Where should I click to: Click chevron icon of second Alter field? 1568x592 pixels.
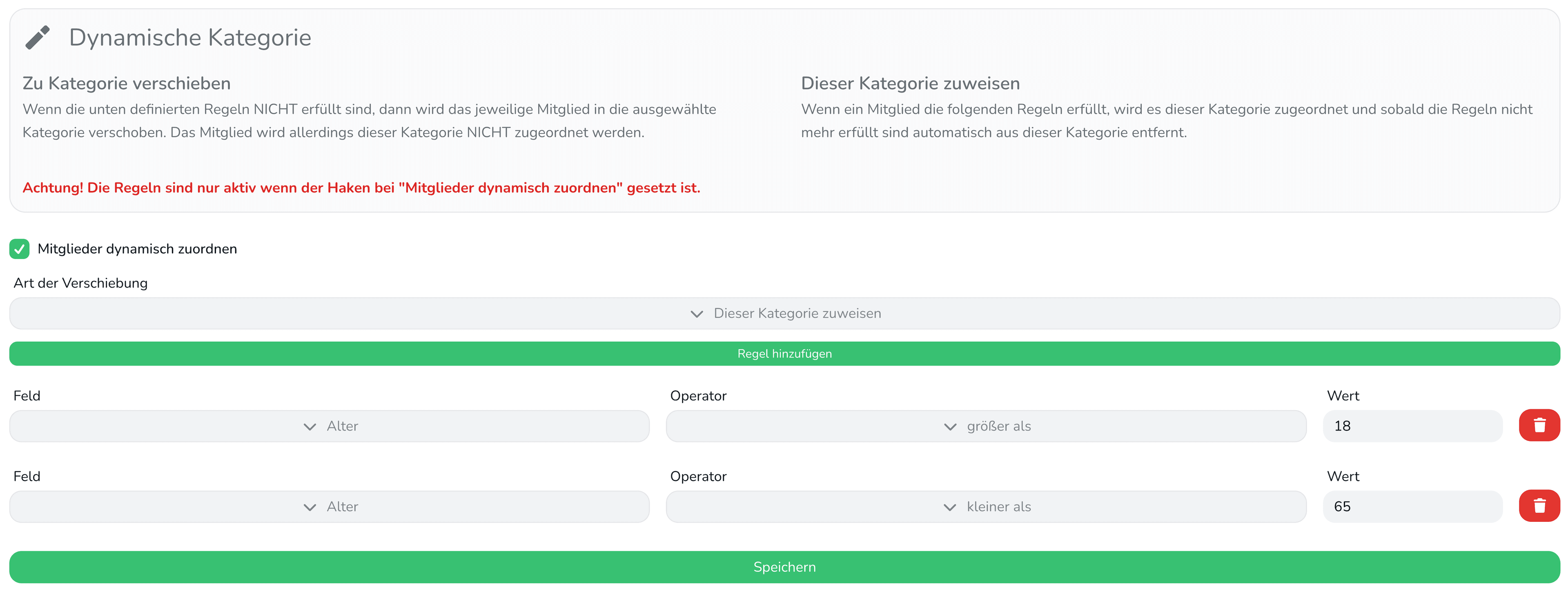[x=310, y=508]
